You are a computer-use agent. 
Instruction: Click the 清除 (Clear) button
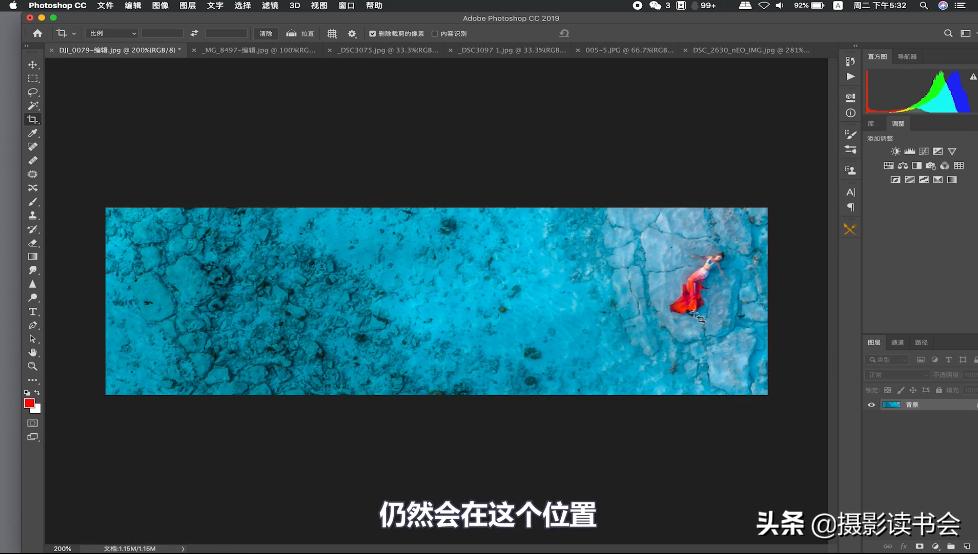[266, 34]
